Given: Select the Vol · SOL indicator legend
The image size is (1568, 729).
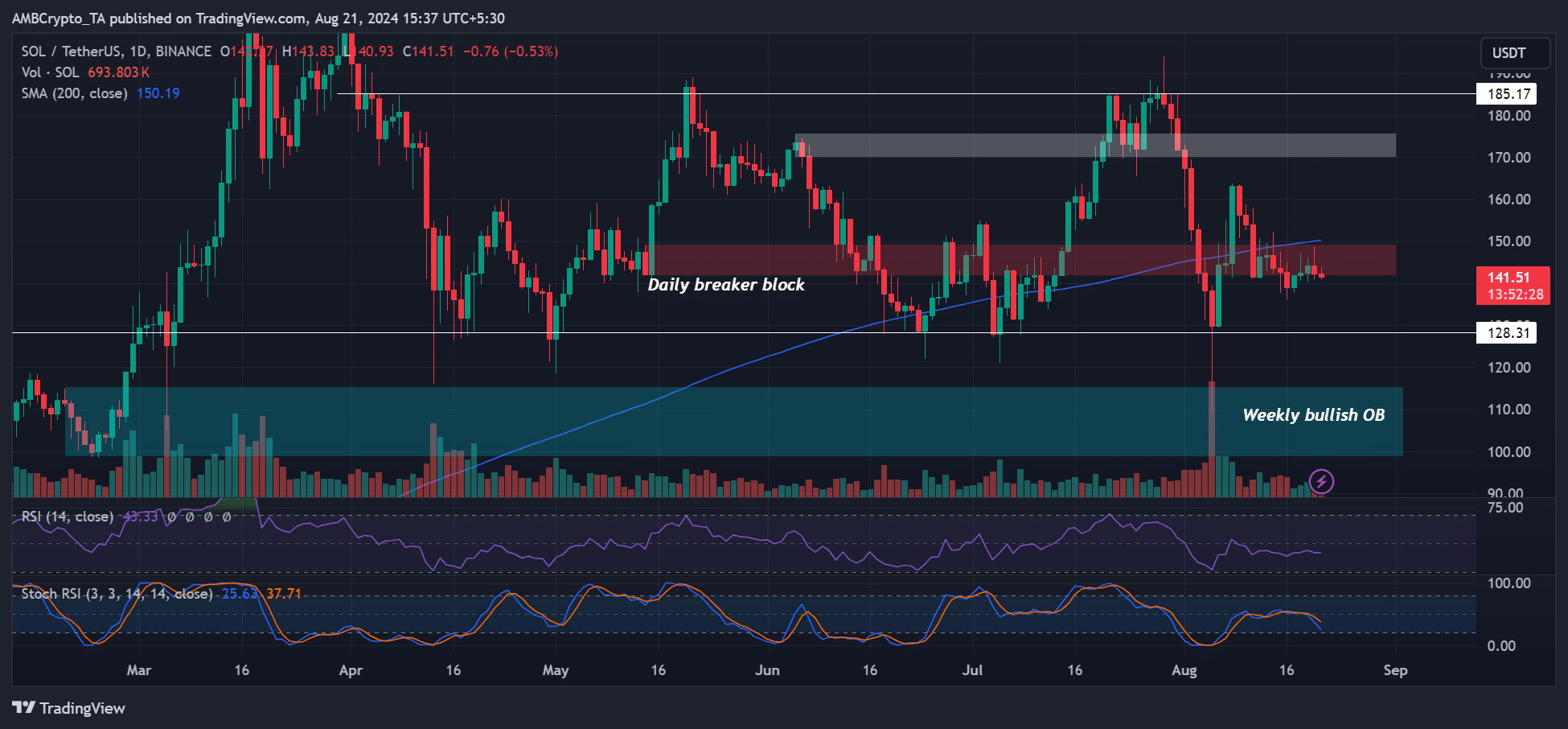Looking at the screenshot, I should [50, 72].
